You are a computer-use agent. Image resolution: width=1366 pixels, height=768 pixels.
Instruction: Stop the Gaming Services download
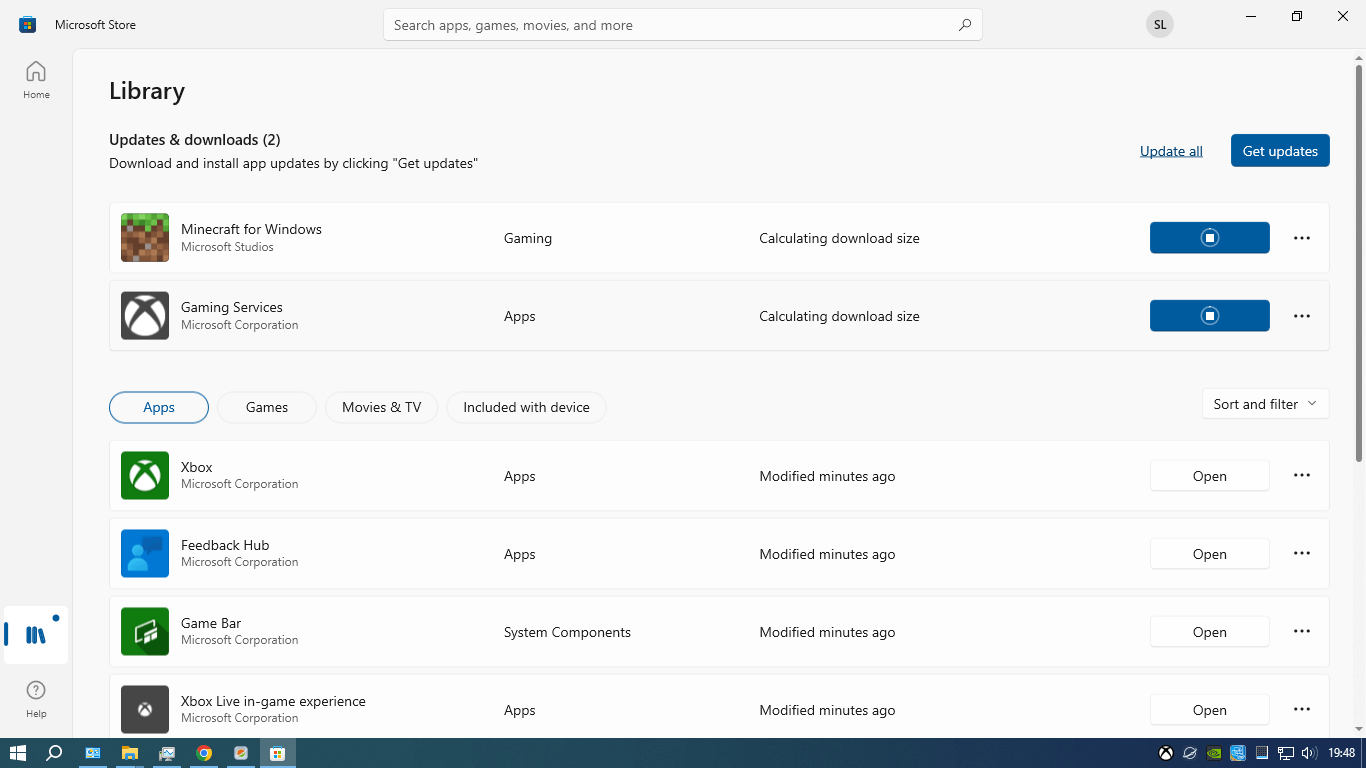coord(1210,316)
